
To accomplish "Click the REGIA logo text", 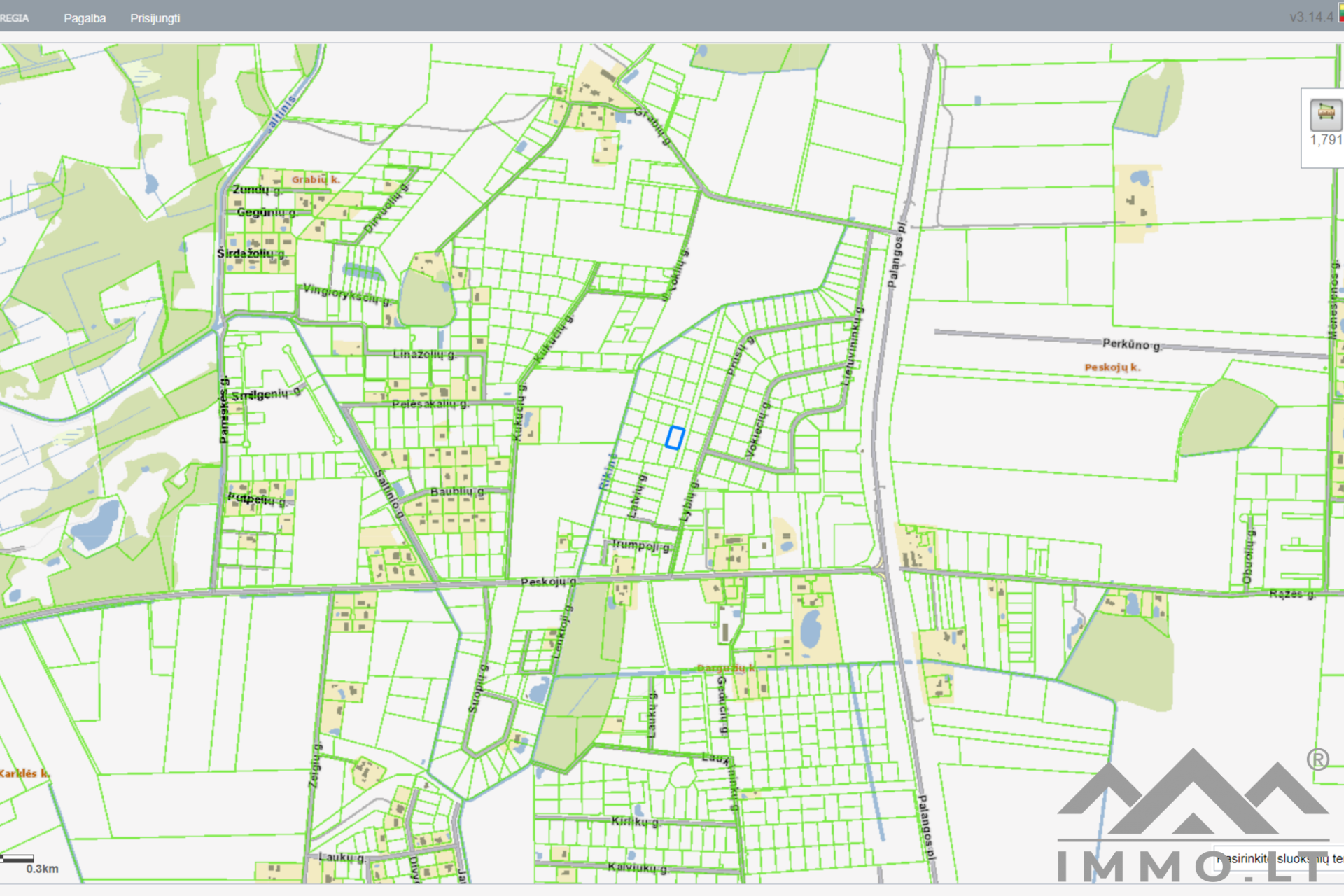I will pyautogui.click(x=14, y=18).
